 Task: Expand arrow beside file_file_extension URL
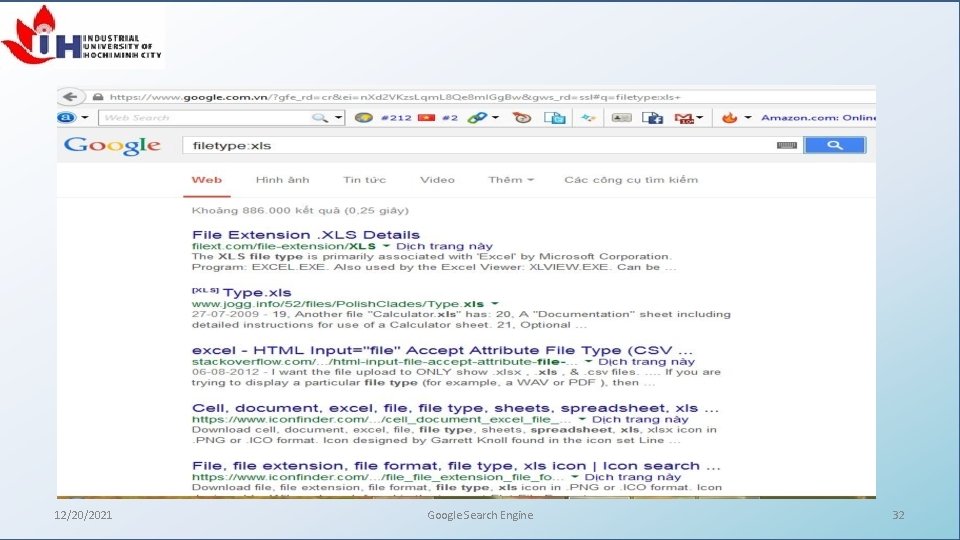[575, 477]
